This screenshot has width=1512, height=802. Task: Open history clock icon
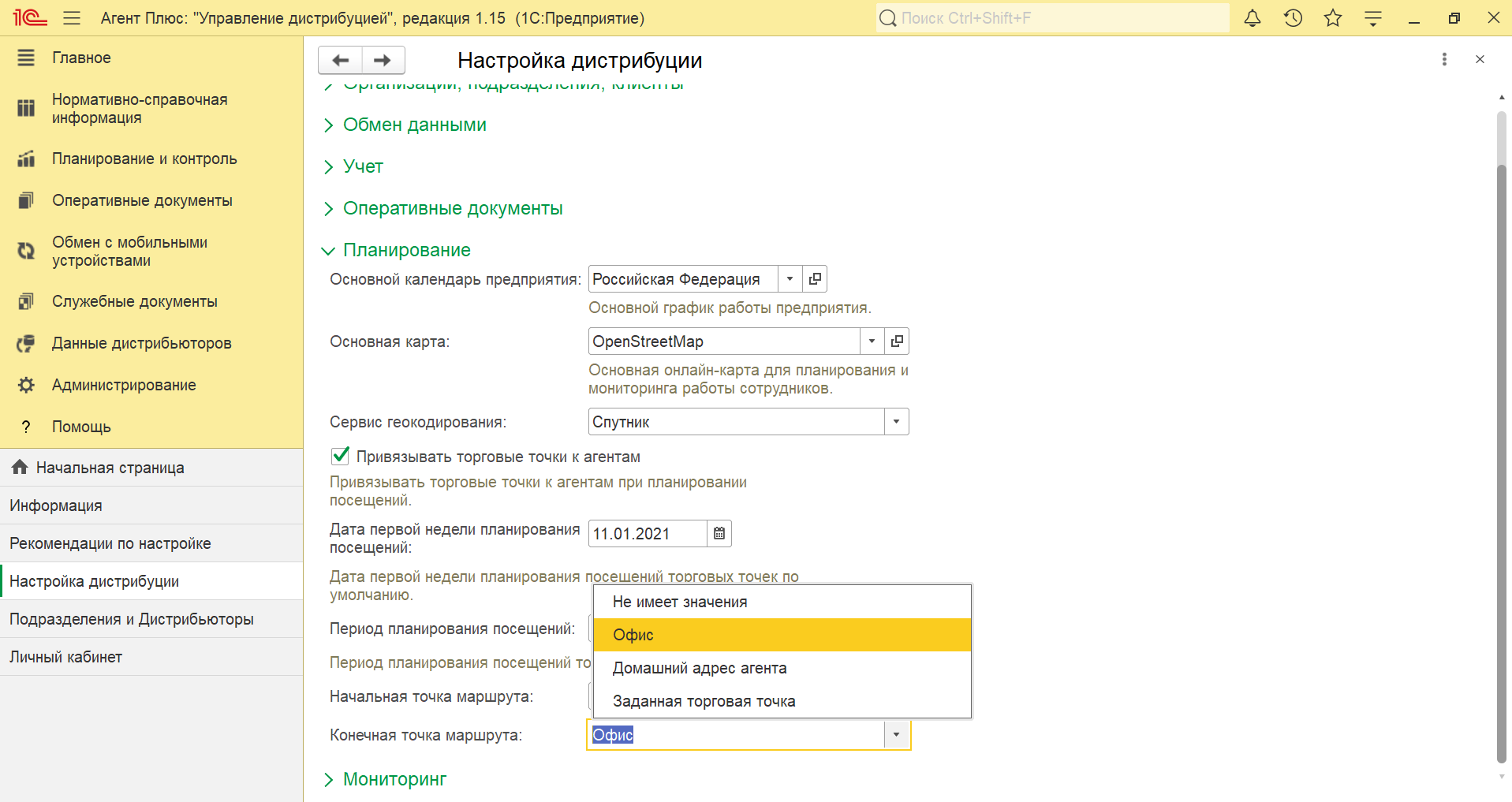[x=1293, y=18]
